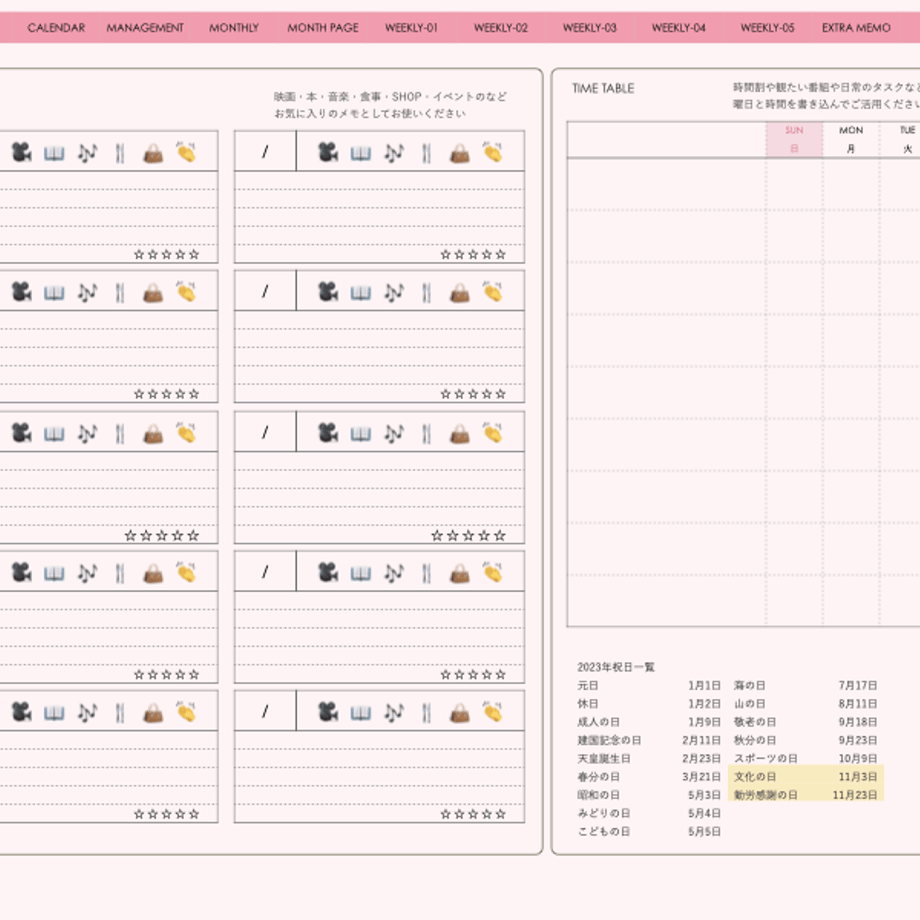Choose movie camera icon in third right-column card
Screen dimensions: 920x920
pos(328,433)
